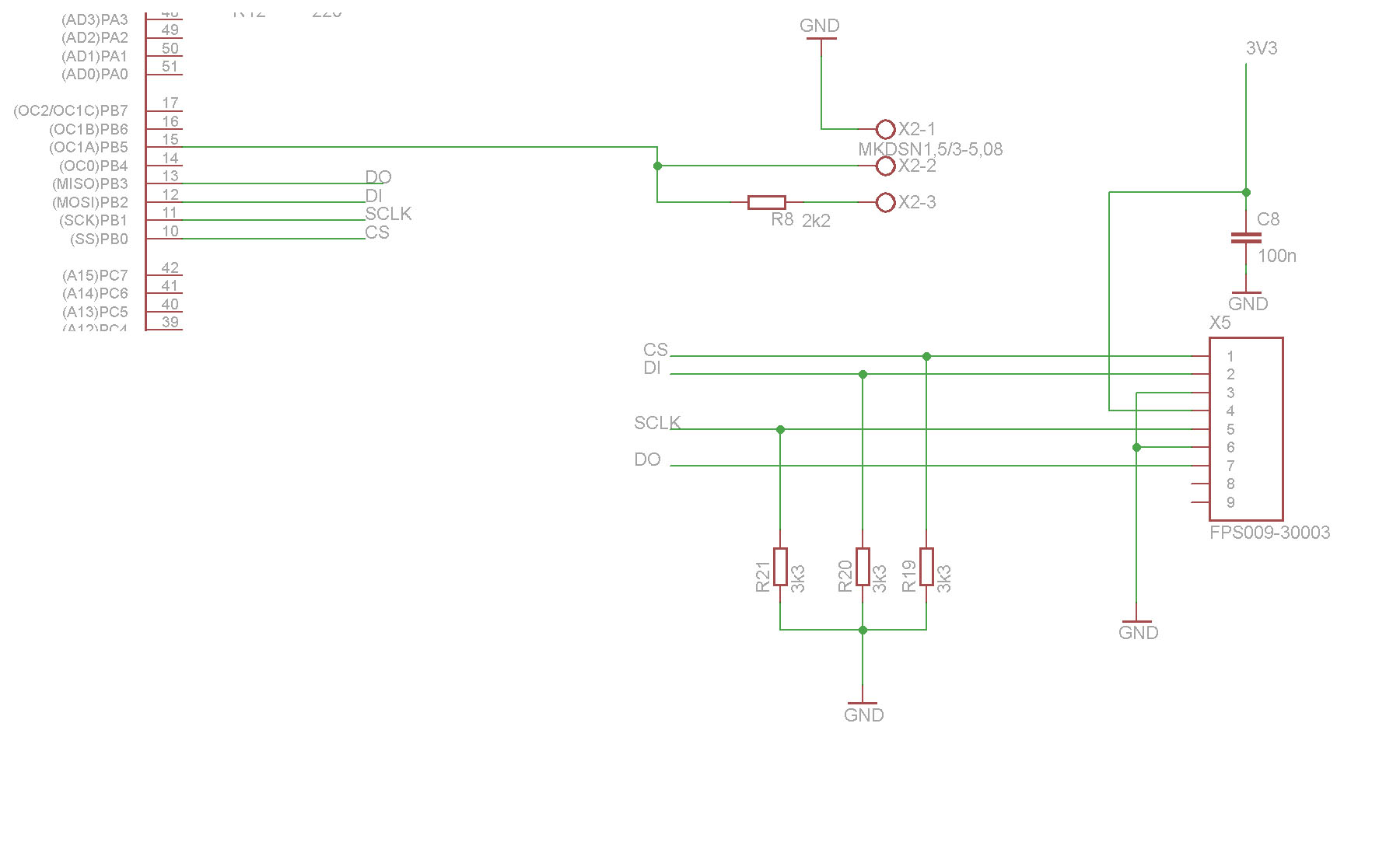Image resolution: width=1400 pixels, height=863 pixels.
Task: Click pin 5 of connector X5
Action: point(1230,429)
